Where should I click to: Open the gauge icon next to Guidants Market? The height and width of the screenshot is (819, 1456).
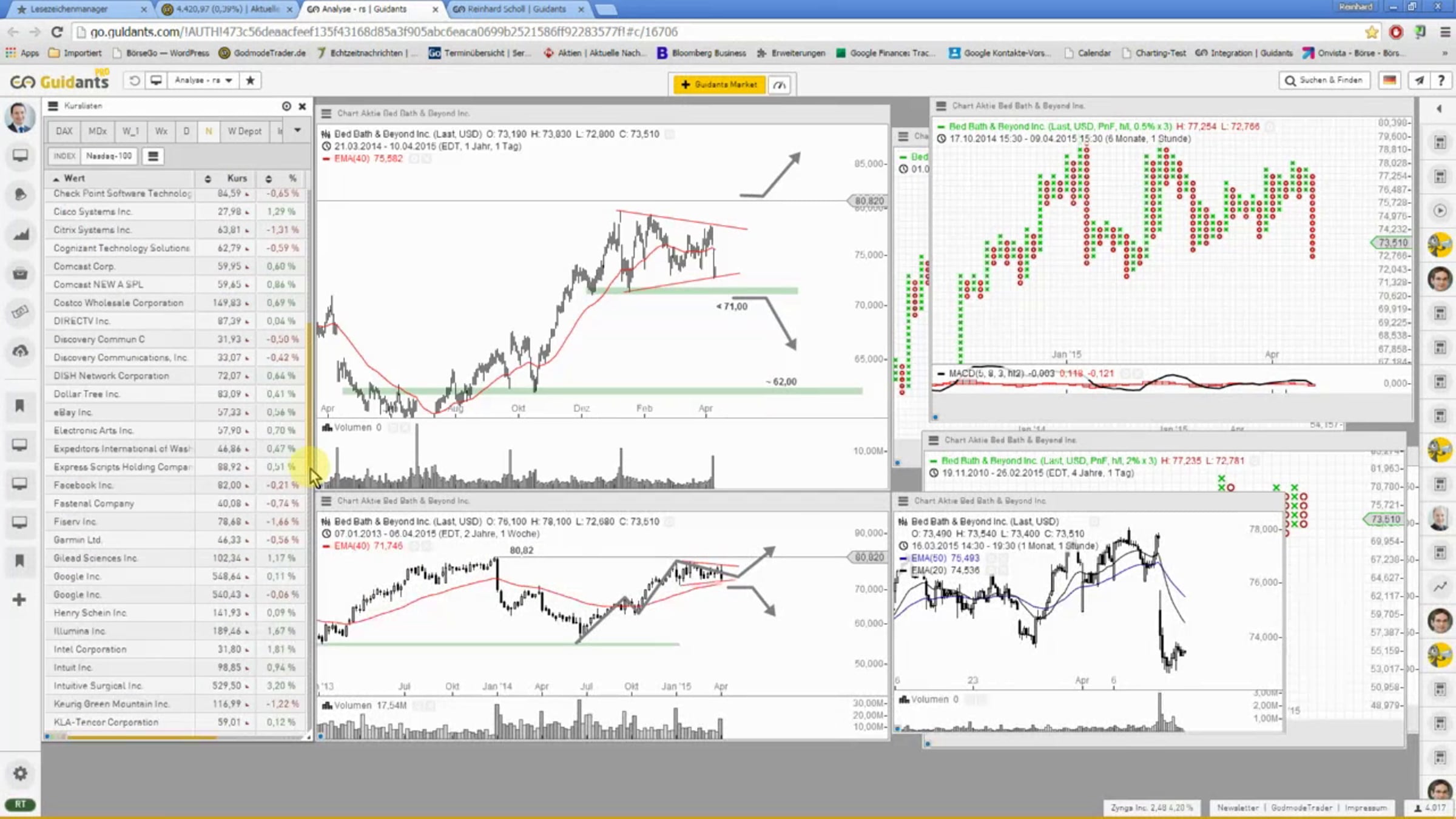(780, 84)
